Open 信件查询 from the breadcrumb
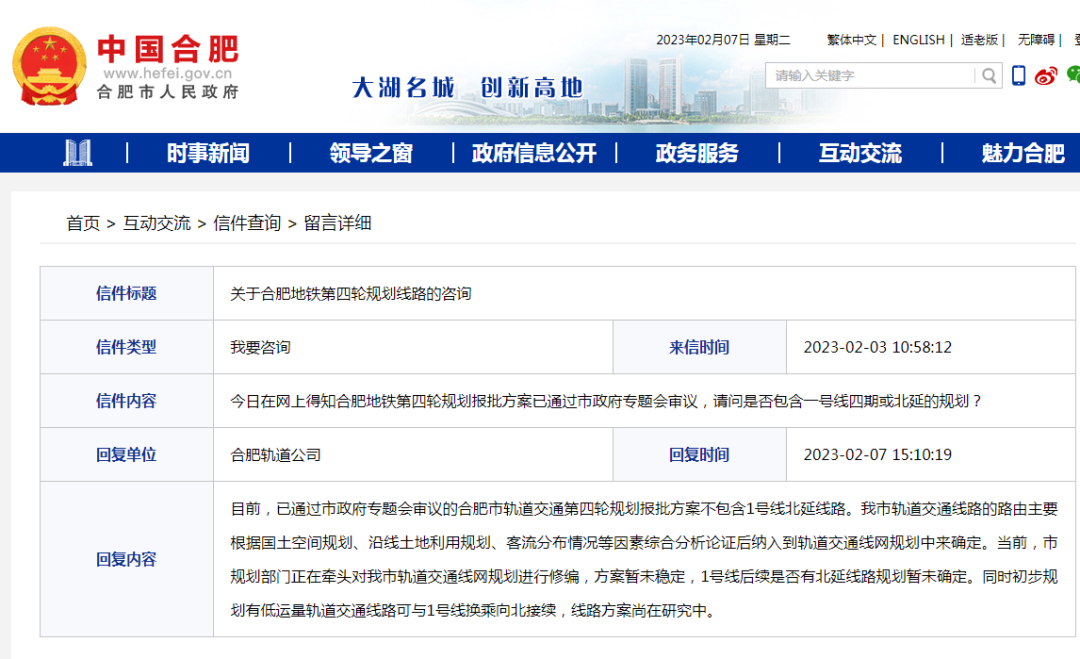 pos(248,226)
